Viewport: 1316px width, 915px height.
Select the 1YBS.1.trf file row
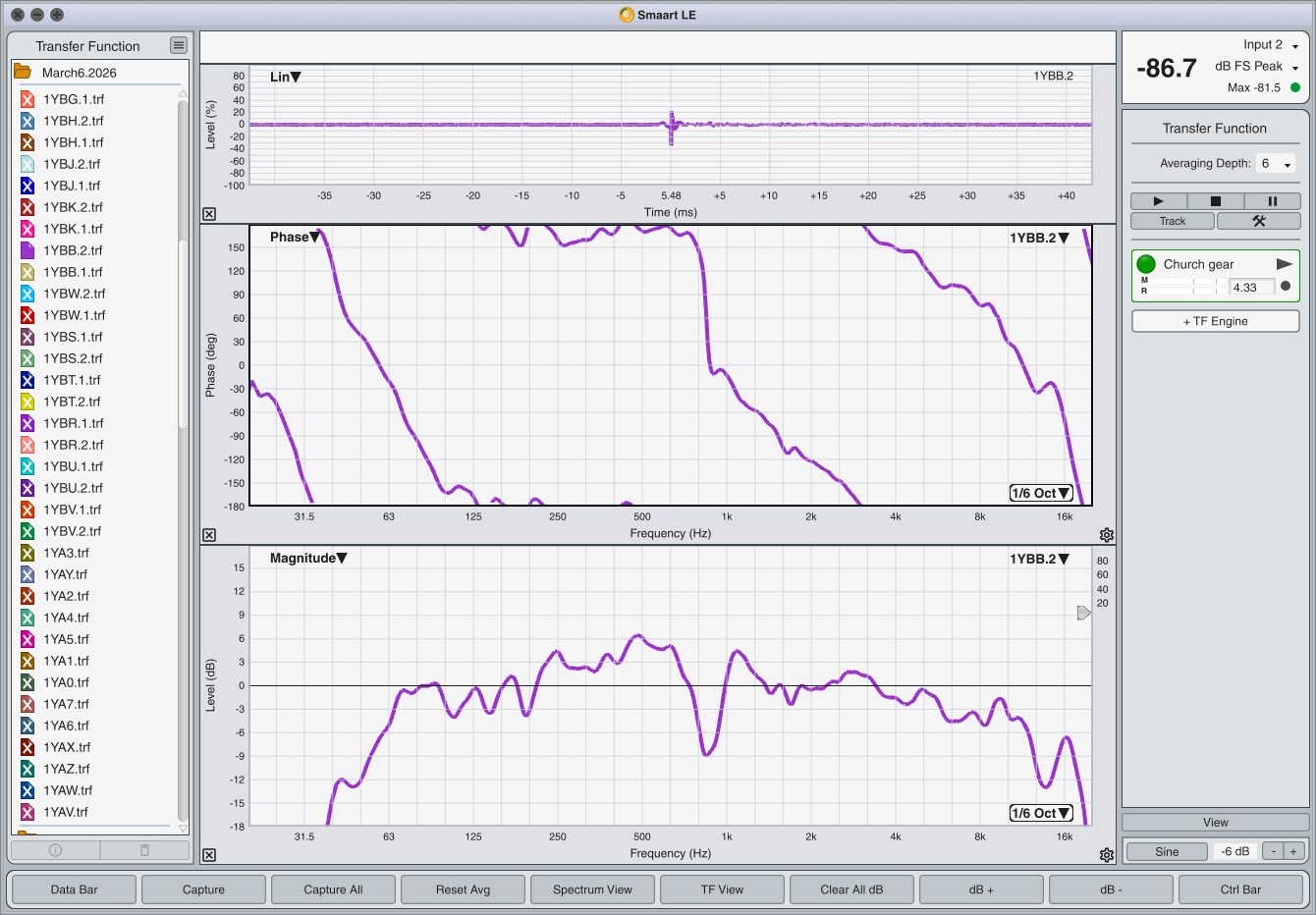(97, 337)
